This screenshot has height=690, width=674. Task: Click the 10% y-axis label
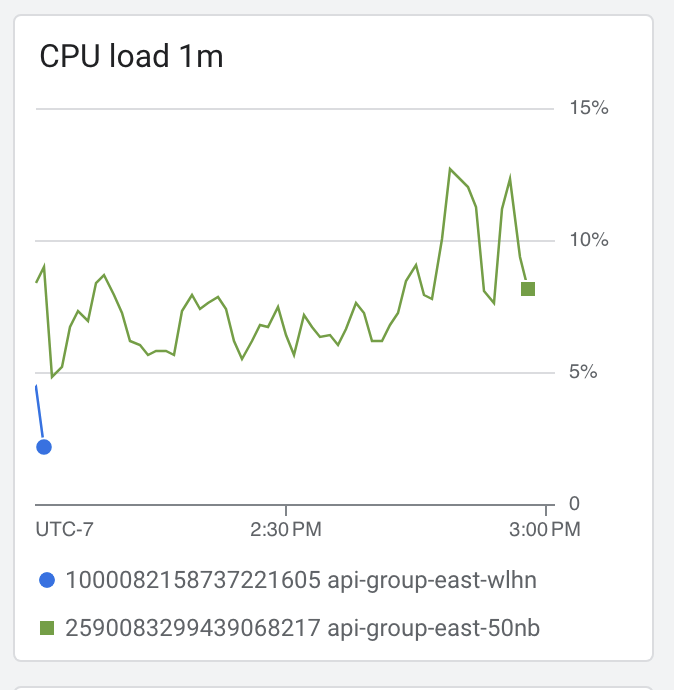[x=589, y=240]
